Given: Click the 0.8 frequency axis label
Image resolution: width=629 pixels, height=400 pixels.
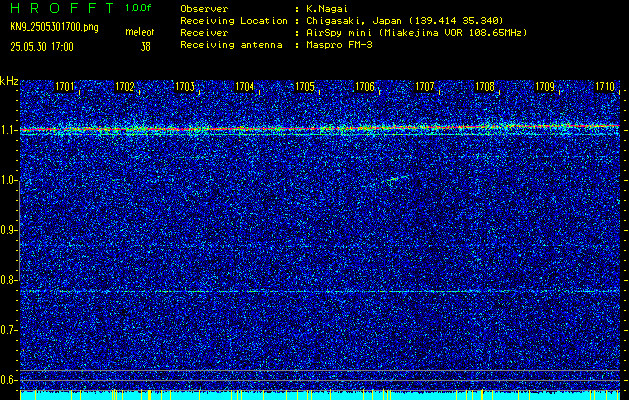Looking at the screenshot, I should click(8, 280).
